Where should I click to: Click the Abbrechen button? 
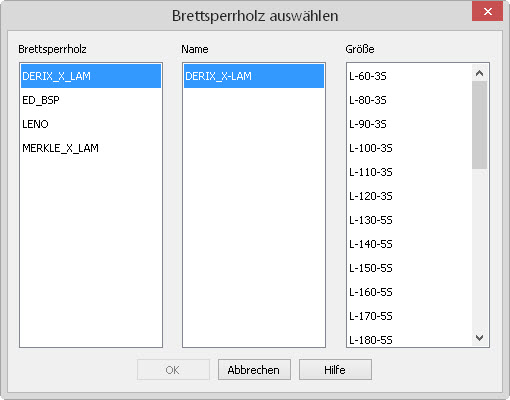(254, 370)
